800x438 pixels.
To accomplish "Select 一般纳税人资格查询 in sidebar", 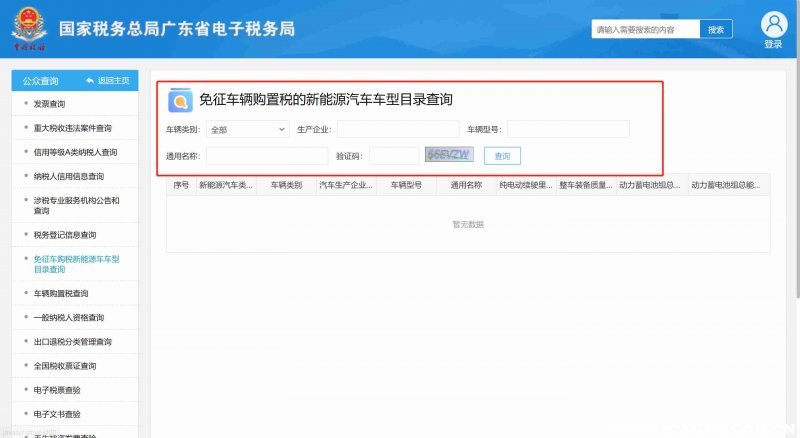I will pyautogui.click(x=68, y=318).
